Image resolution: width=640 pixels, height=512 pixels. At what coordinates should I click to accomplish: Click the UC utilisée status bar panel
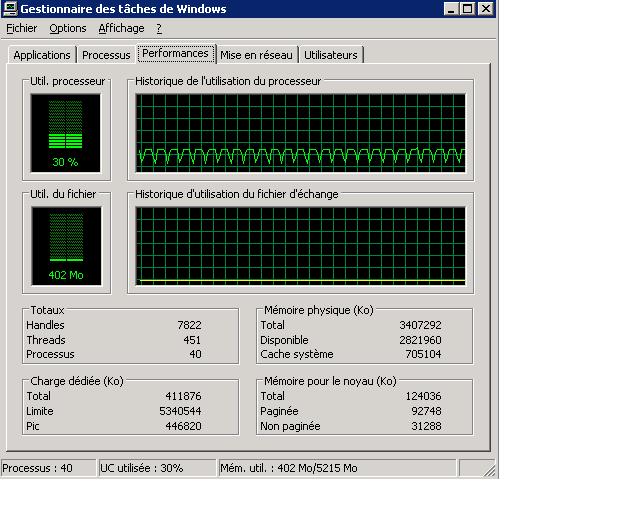point(157,468)
